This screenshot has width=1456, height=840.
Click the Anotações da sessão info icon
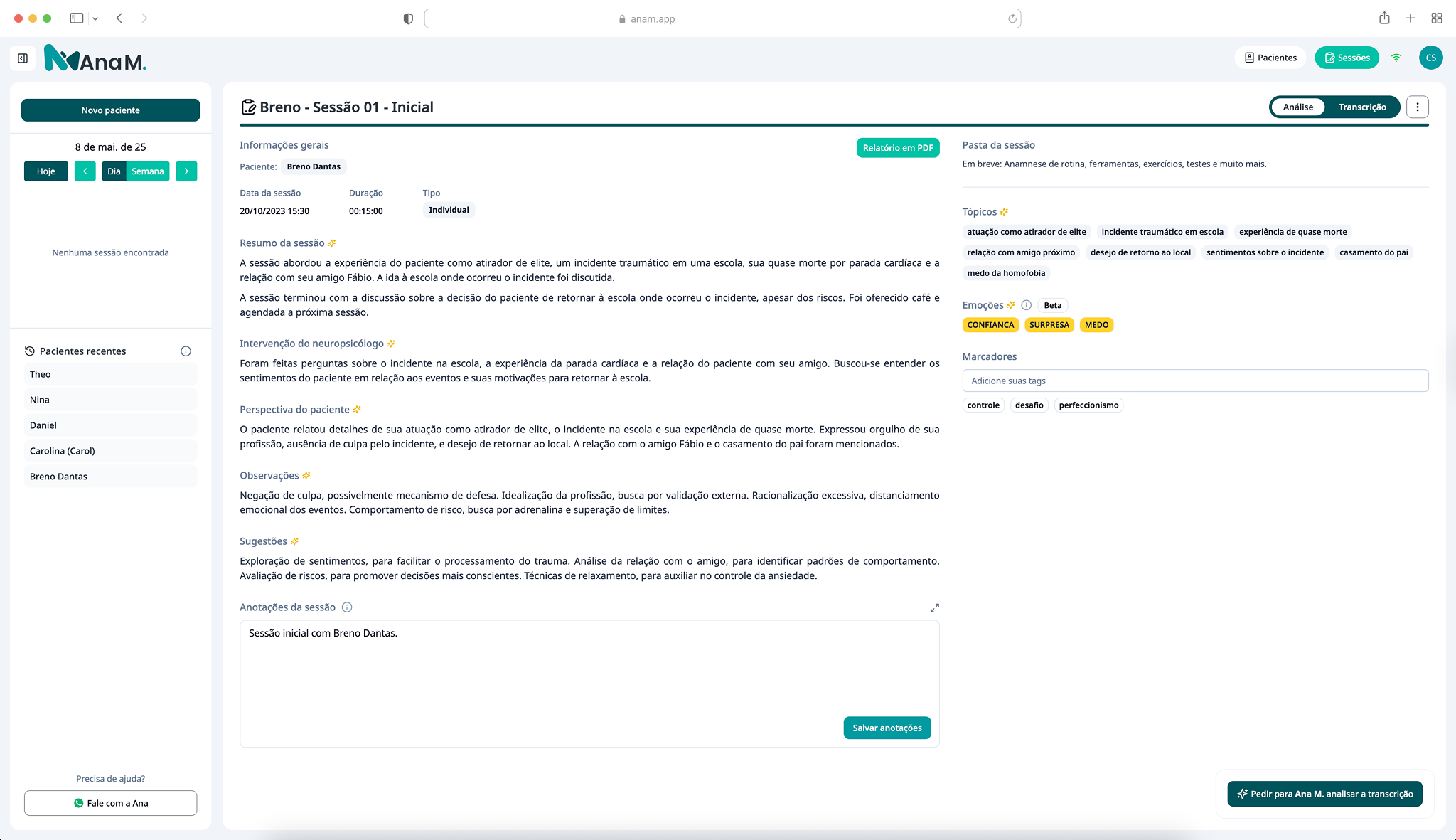347,607
